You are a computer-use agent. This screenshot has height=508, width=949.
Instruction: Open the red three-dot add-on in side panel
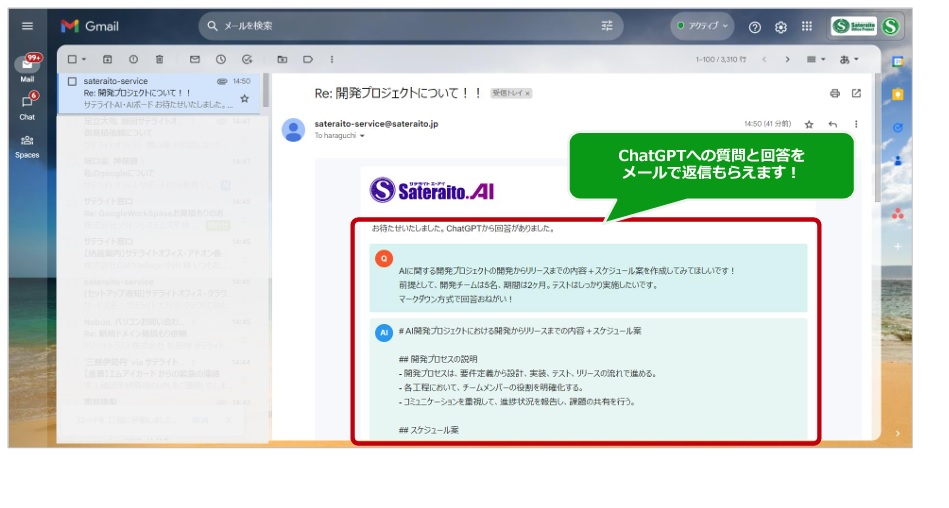pyautogui.click(x=898, y=214)
